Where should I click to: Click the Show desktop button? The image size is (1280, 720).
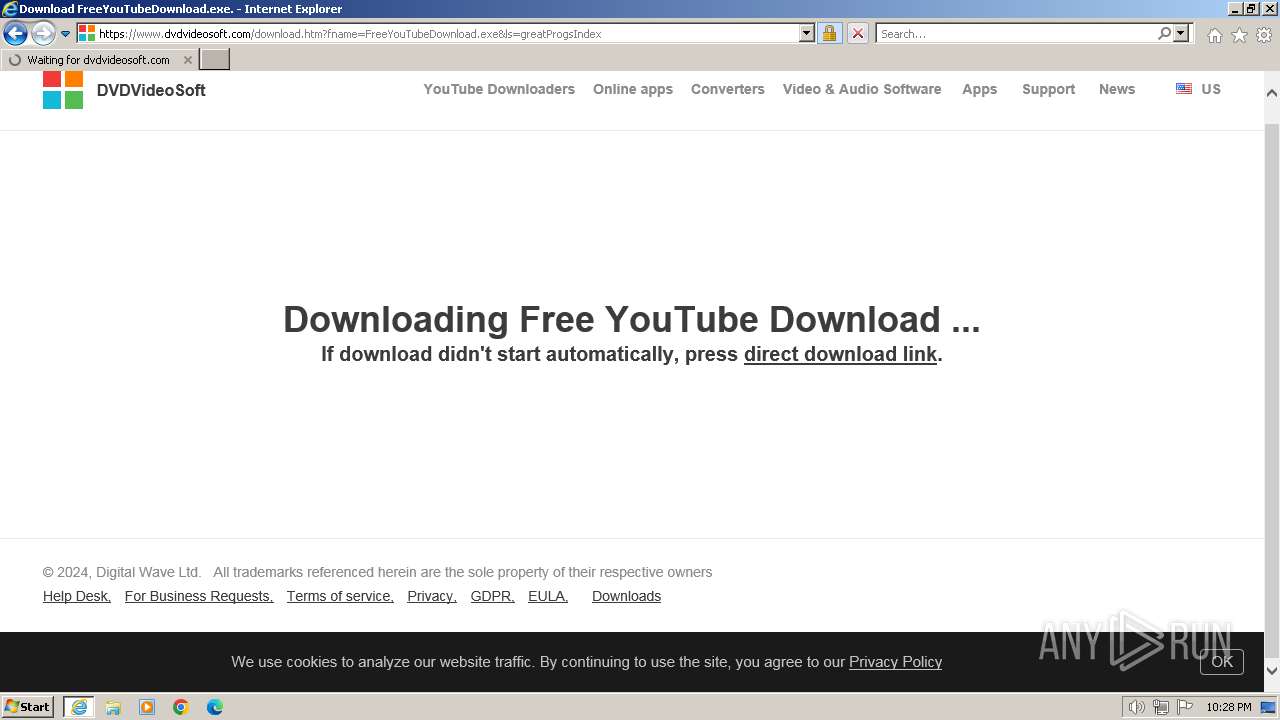click(x=1269, y=707)
